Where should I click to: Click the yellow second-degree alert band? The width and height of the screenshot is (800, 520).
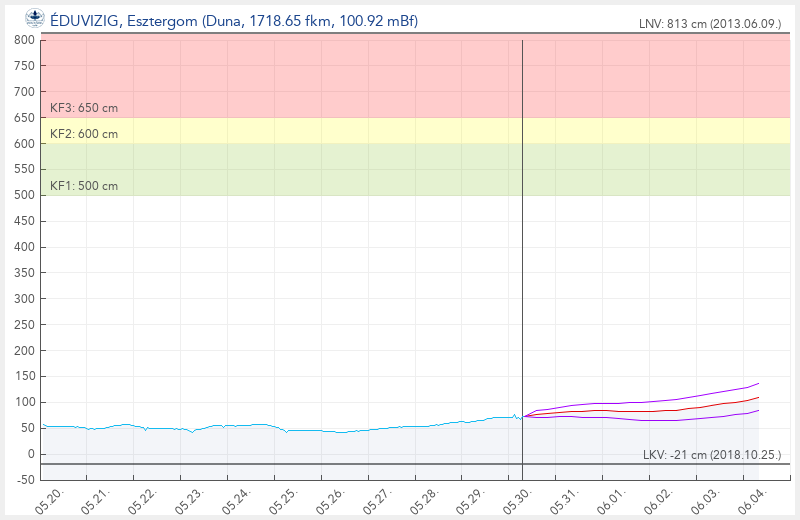tap(415, 131)
